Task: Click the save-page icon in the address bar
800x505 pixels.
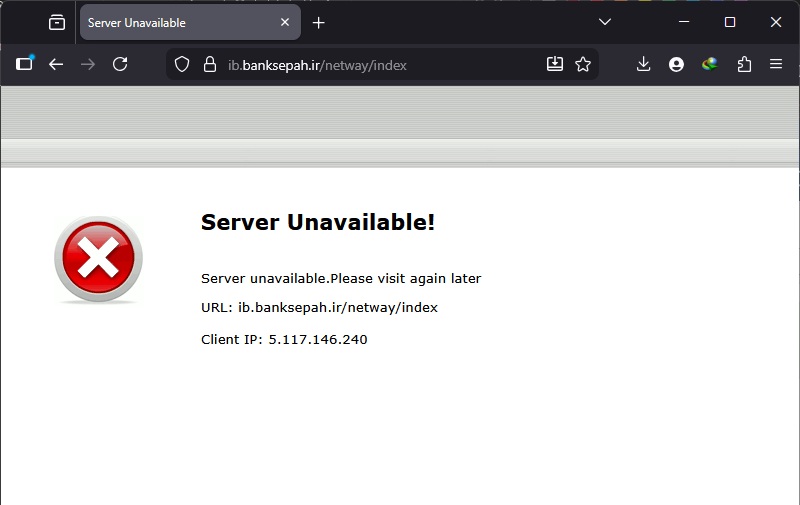Action: coord(555,64)
